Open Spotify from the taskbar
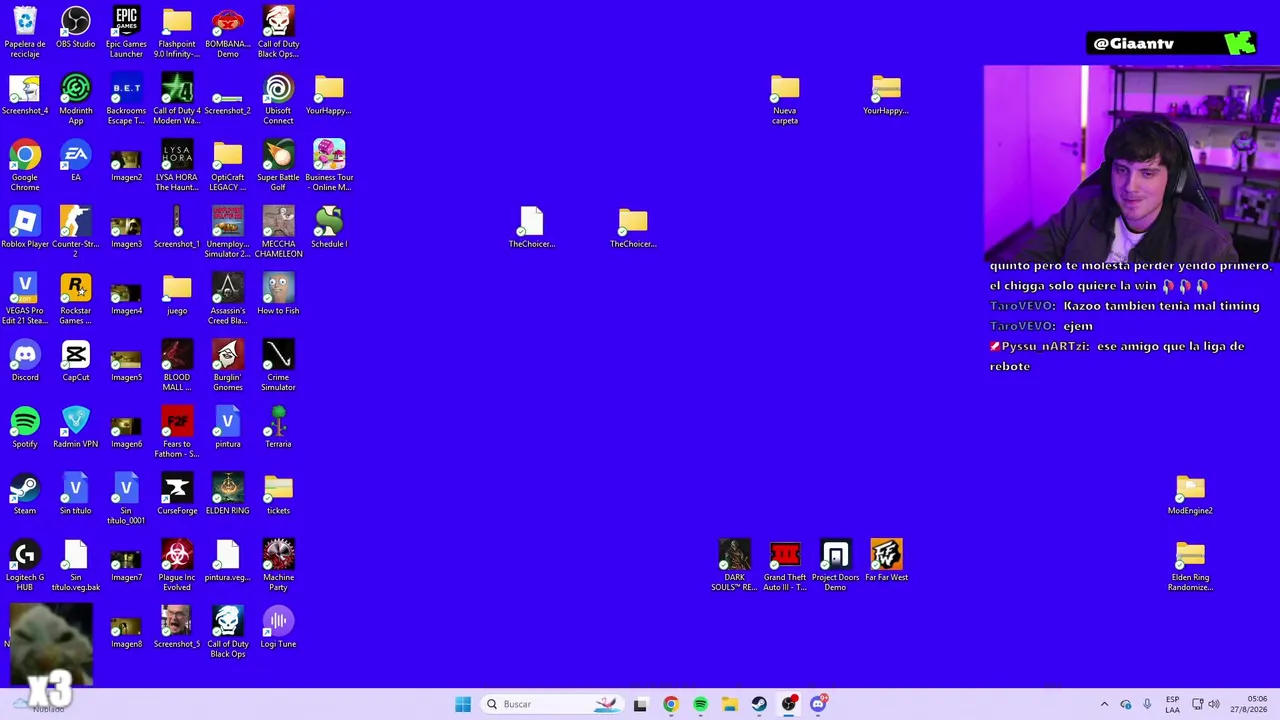This screenshot has height=720, width=1280. pos(700,704)
